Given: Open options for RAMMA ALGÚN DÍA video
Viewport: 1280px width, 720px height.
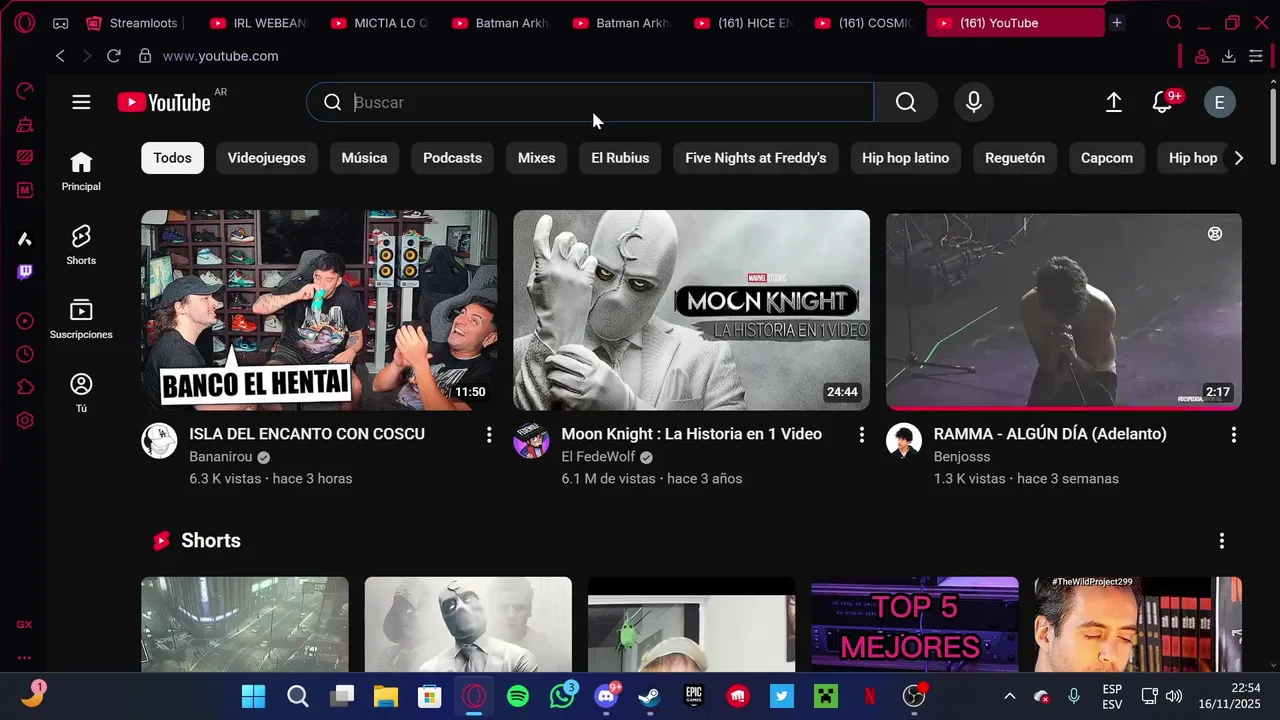Looking at the screenshot, I should point(1233,434).
